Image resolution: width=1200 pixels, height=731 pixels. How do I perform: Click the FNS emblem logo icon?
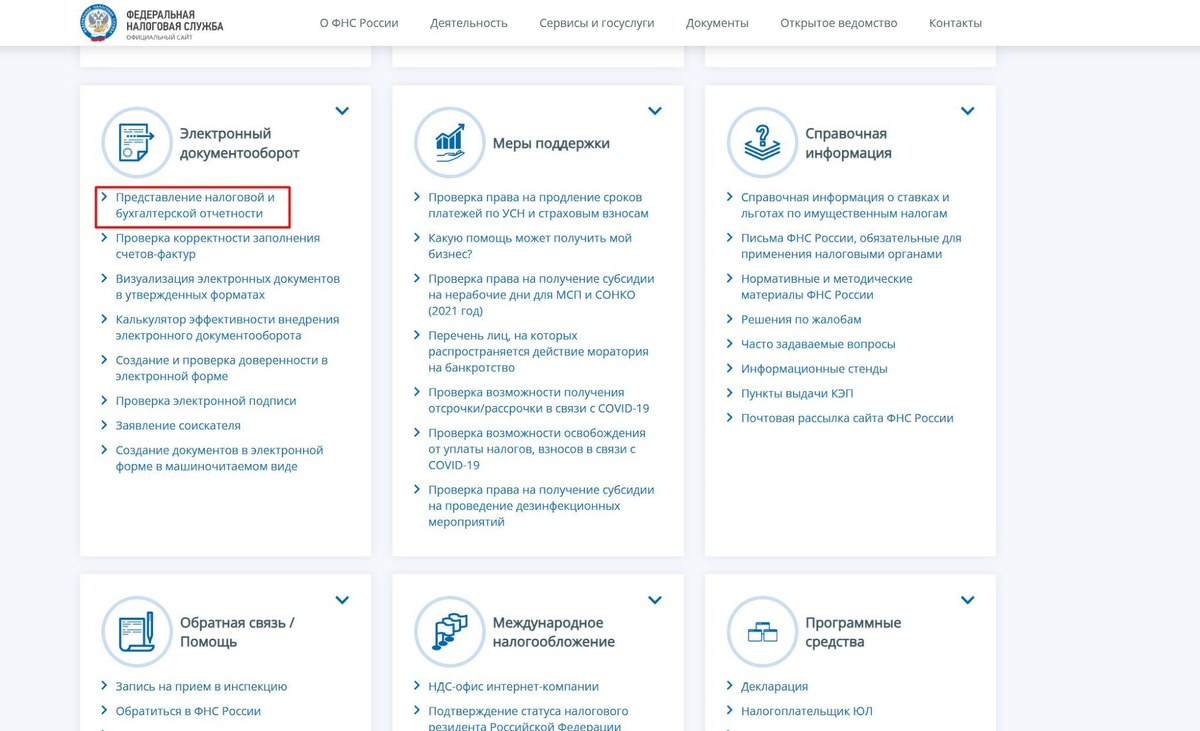[x=98, y=22]
